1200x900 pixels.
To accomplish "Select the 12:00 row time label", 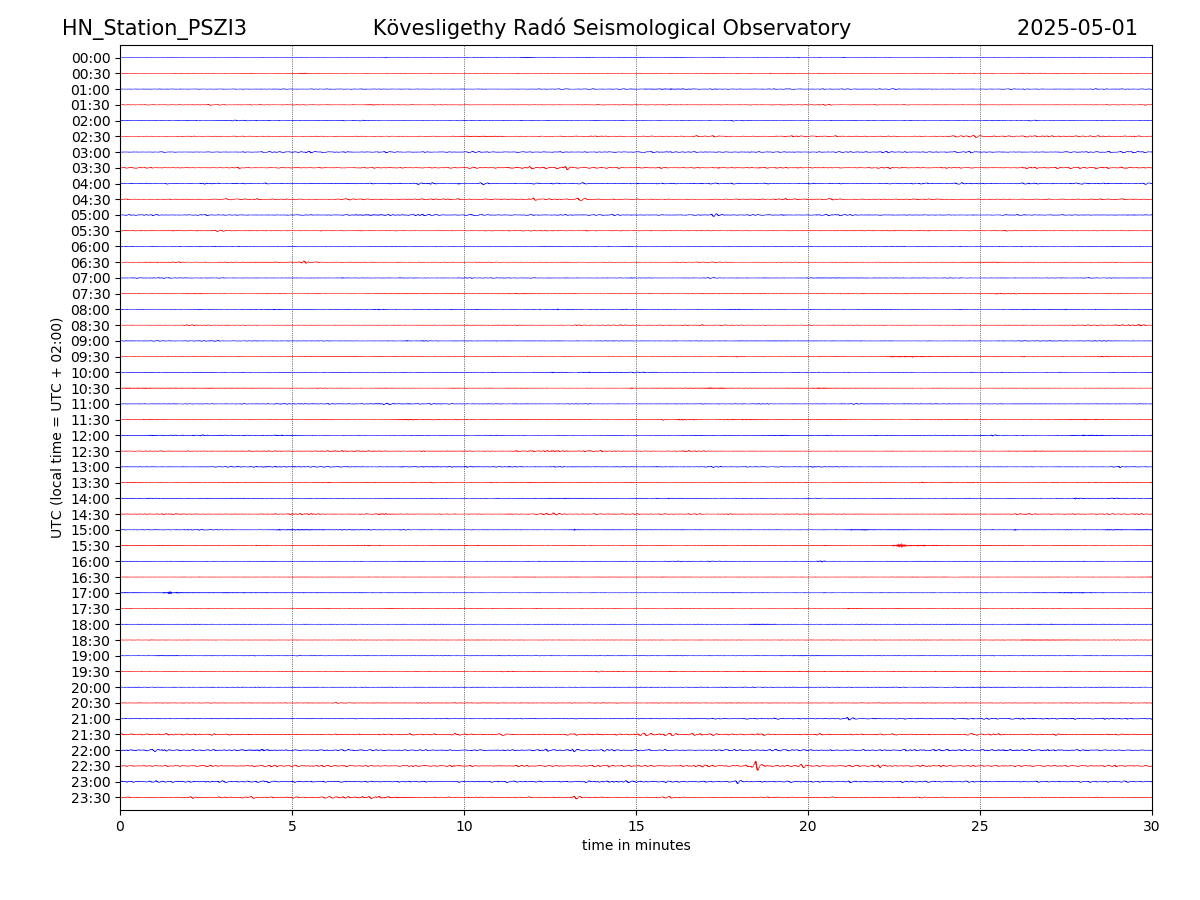I will [x=90, y=436].
